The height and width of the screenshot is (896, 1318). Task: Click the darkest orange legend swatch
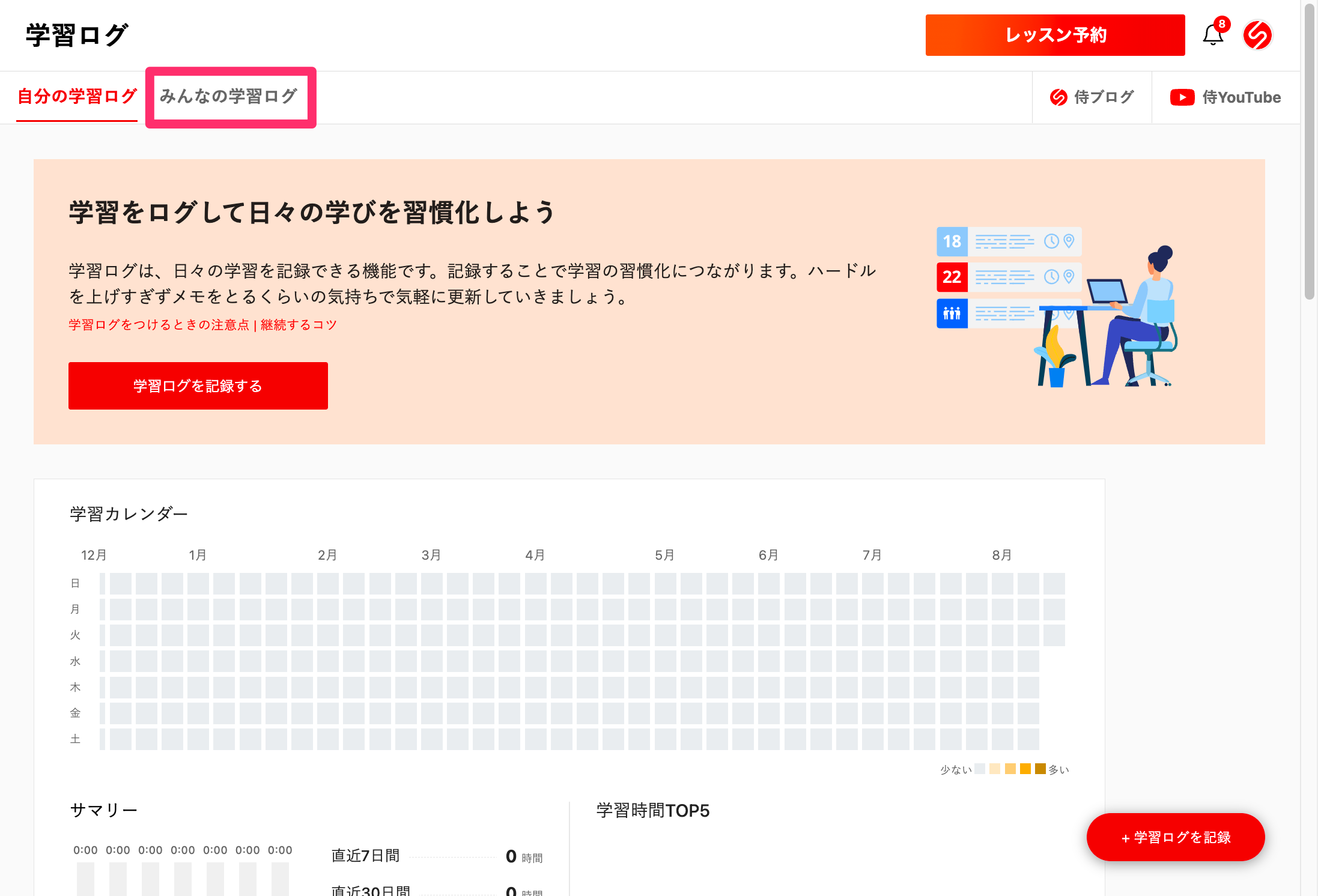[1040, 769]
